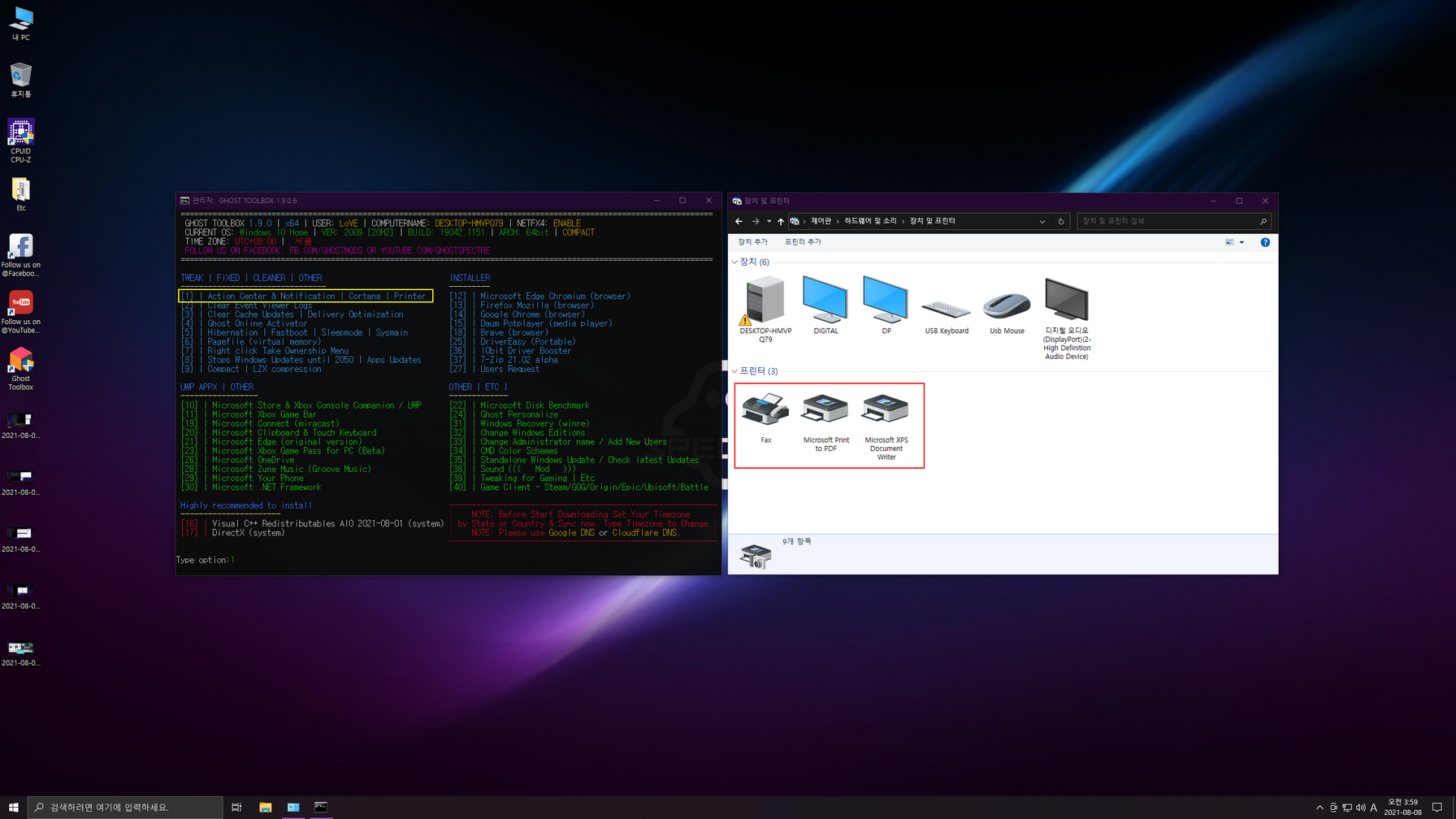Open the Follow us on YouTube shortcut
The width and height of the screenshot is (1456, 819).
[x=21, y=312]
